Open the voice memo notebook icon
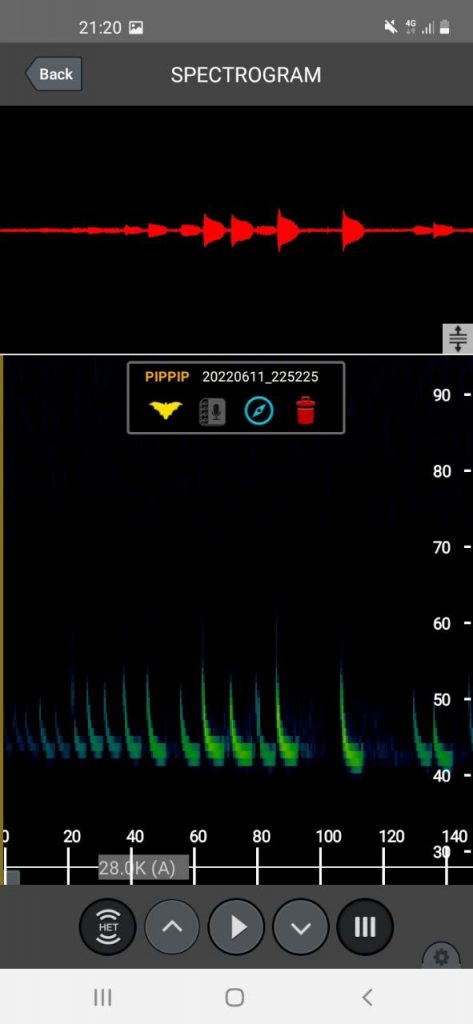 (x=212, y=411)
